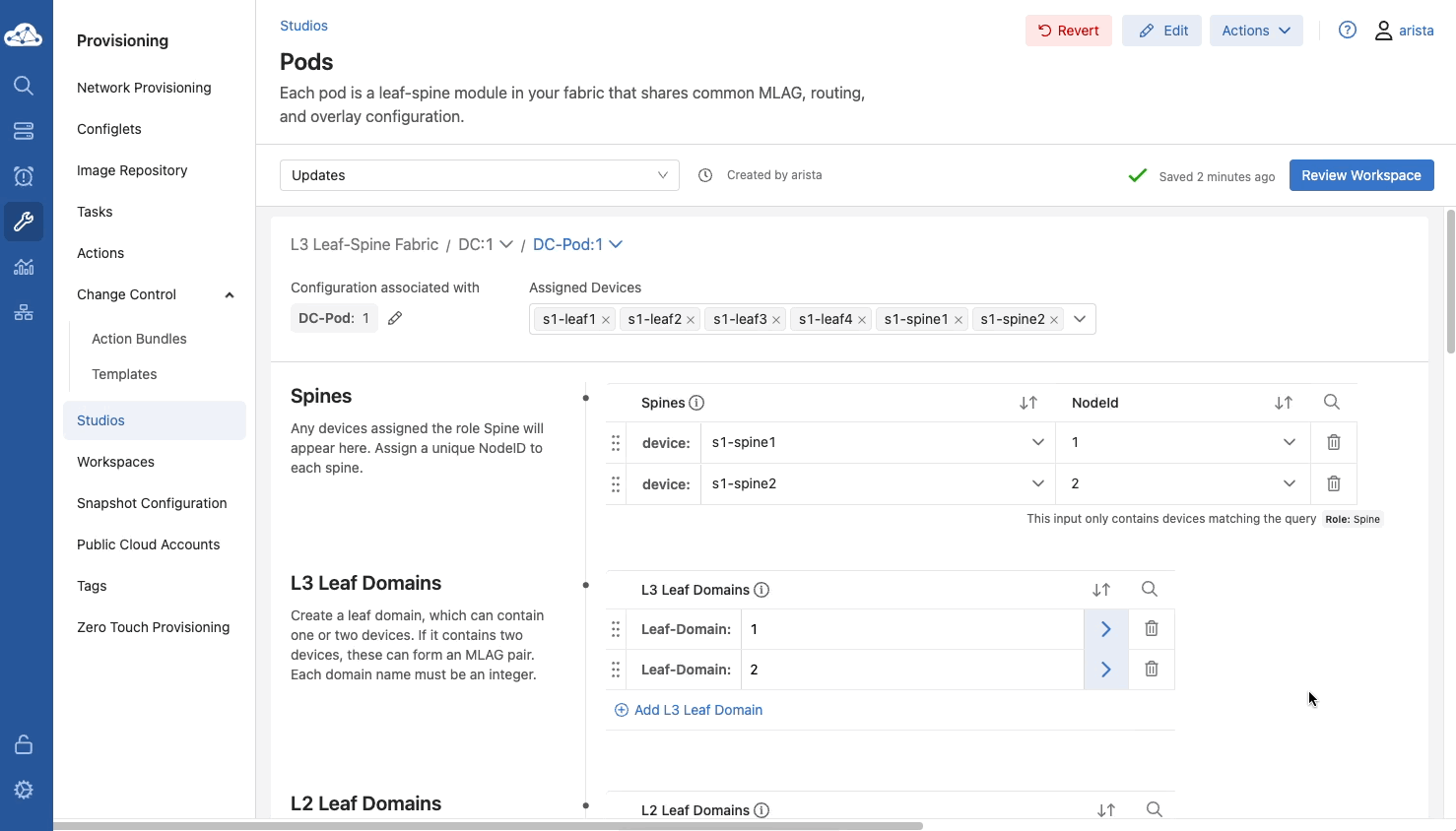Viewport: 1456px width, 831px height.
Task: Delete Leaf-Domain 2 using trash icon
Action: coord(1151,670)
